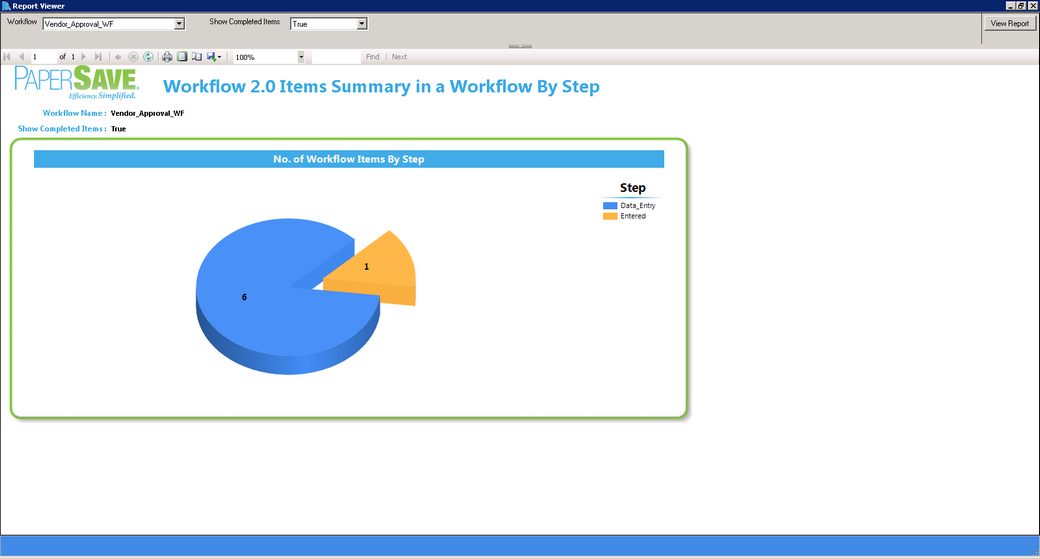The height and width of the screenshot is (559, 1040).
Task: Print the report
Action: click(167, 57)
